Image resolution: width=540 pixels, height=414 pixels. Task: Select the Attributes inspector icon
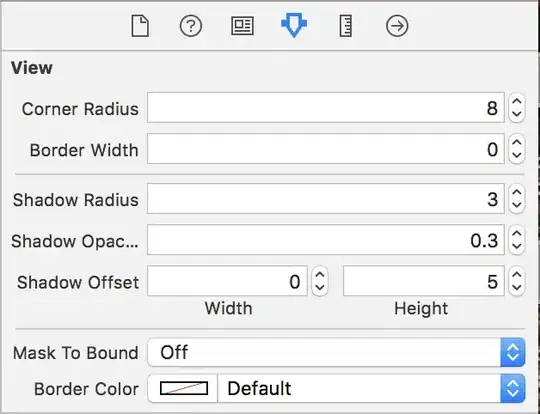point(294,25)
